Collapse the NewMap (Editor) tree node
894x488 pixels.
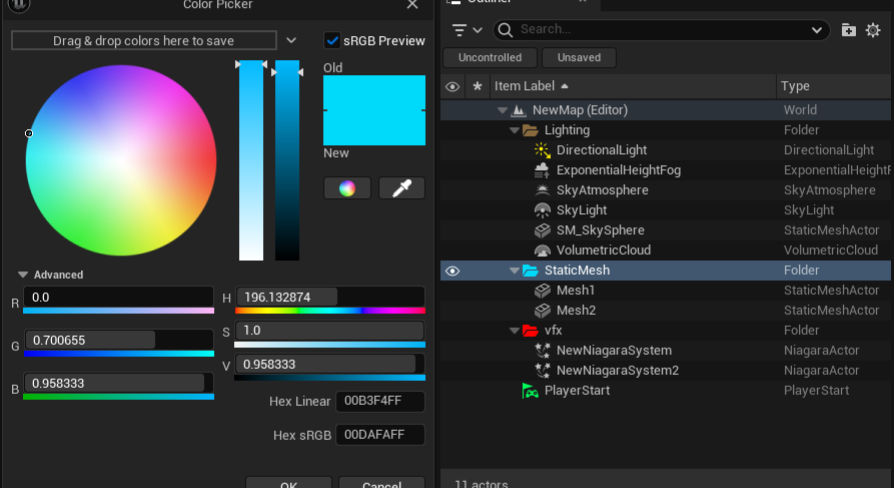pos(502,111)
